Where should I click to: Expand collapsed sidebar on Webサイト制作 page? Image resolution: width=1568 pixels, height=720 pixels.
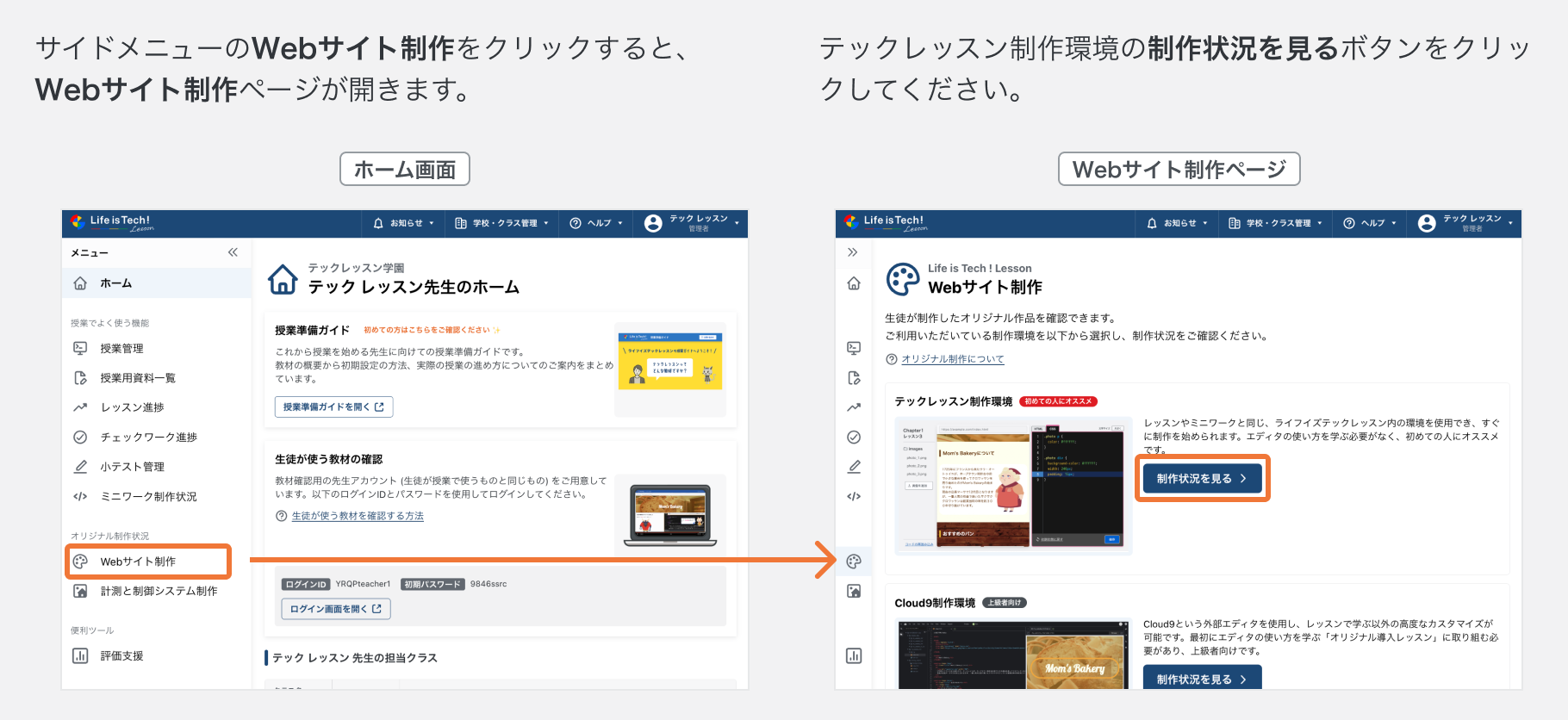(x=853, y=252)
